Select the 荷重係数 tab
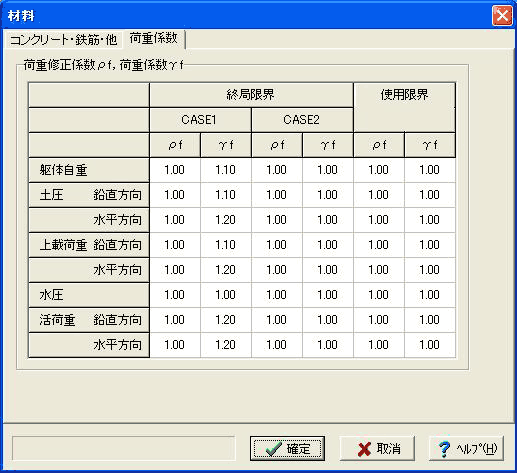 click(153, 38)
